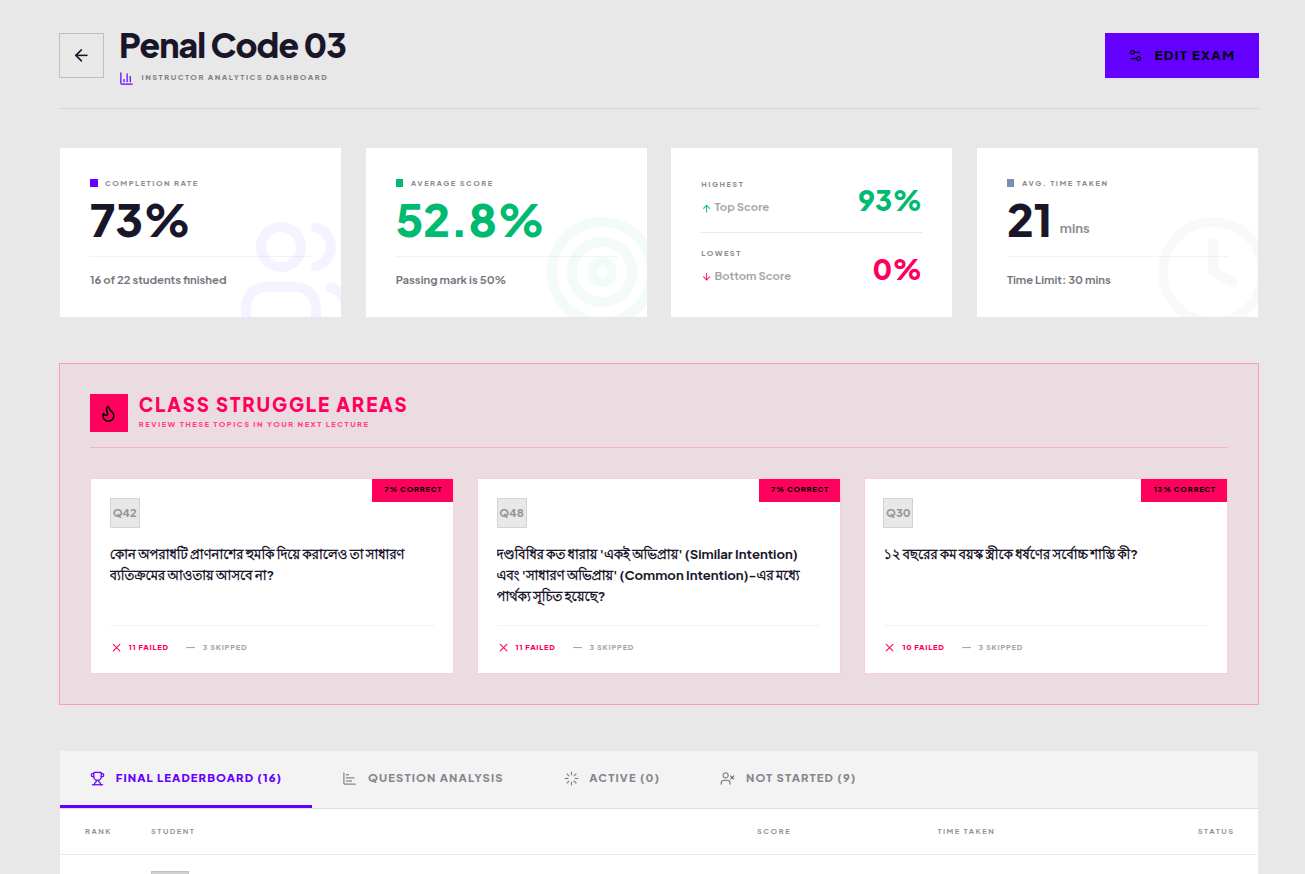Image resolution: width=1305 pixels, height=874 pixels.
Task: Click the Q30 question badge
Action: [898, 513]
